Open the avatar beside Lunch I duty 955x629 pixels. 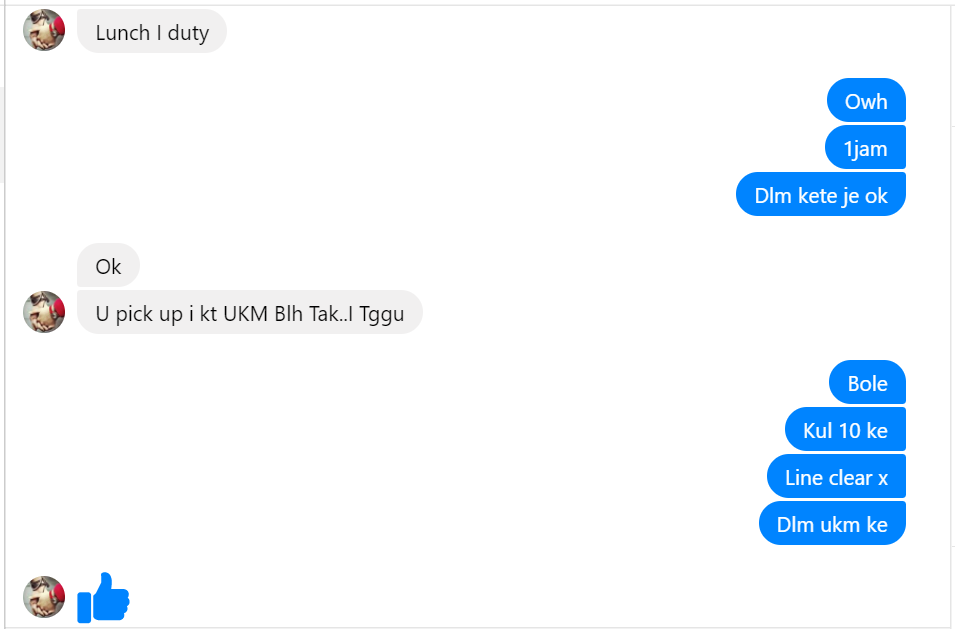pos(44,30)
